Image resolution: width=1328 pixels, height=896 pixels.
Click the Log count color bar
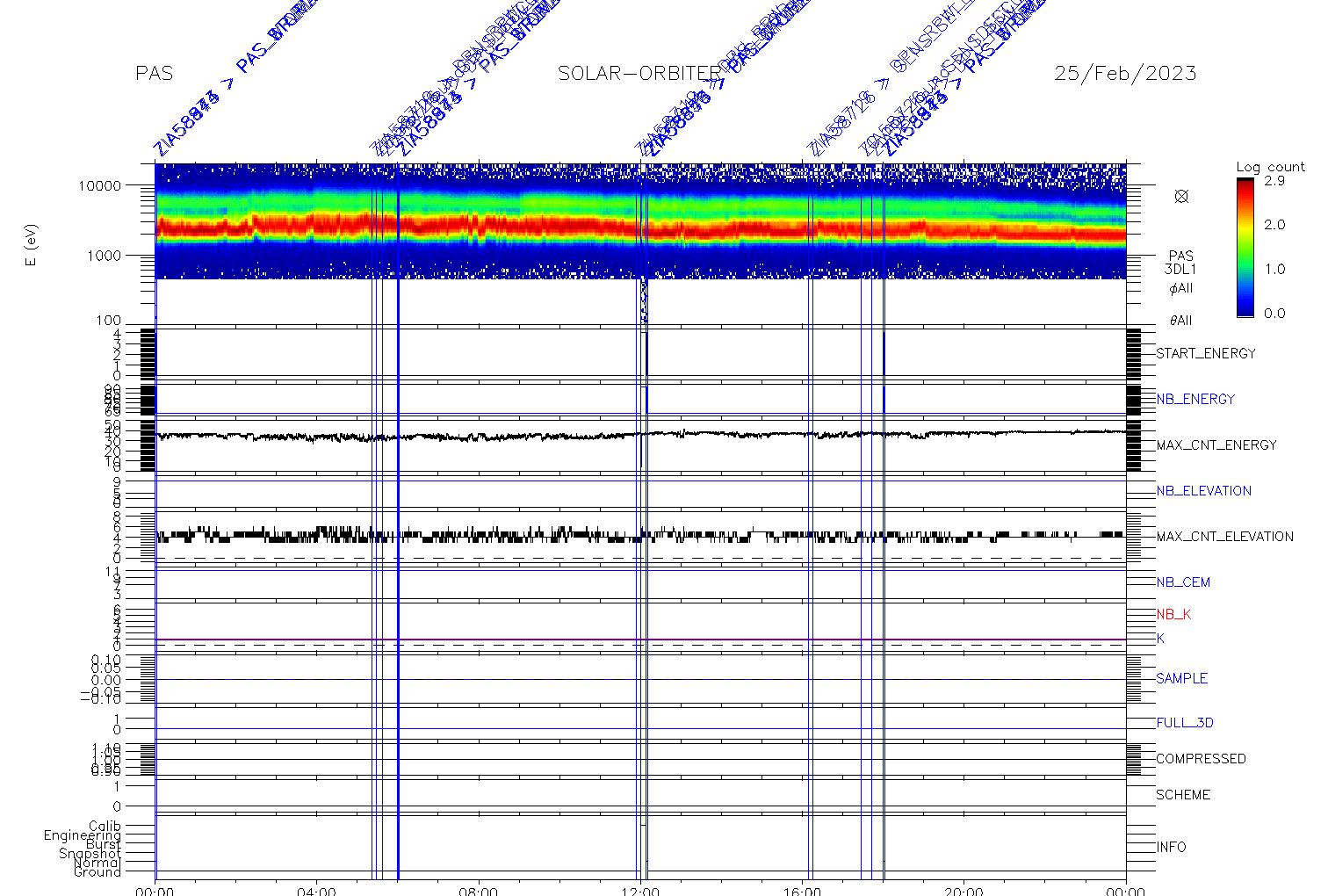click(x=1245, y=247)
